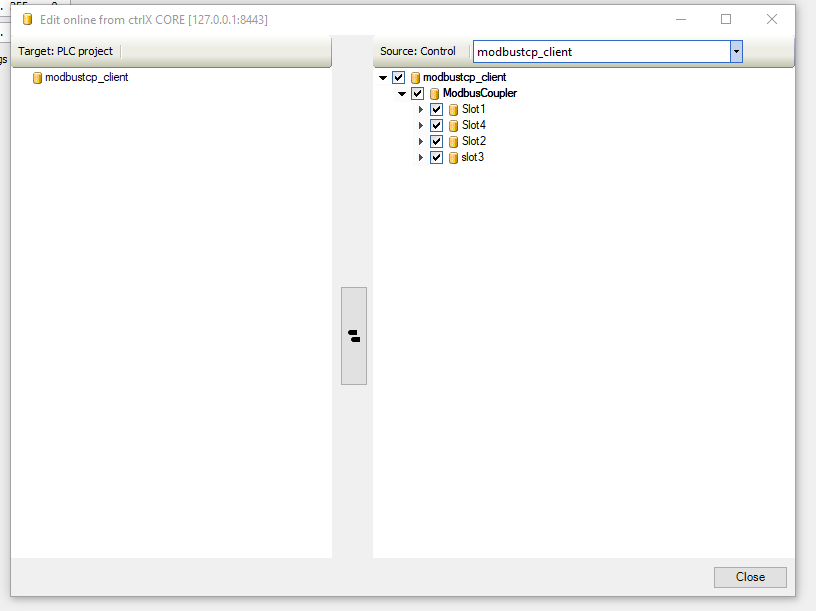Expand the Slot1 tree node

(x=420, y=110)
